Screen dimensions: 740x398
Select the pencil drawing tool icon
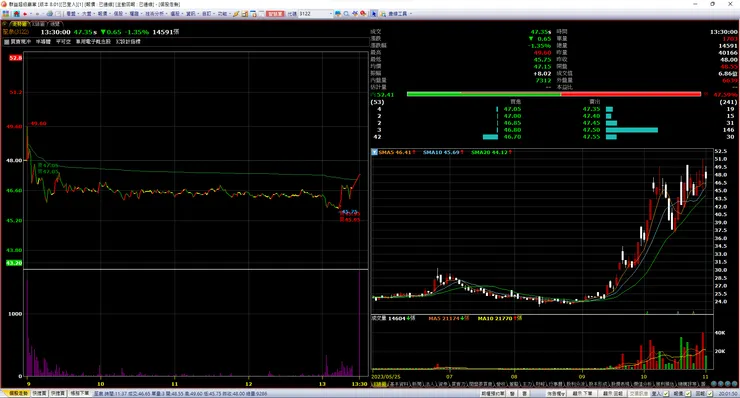[x=236, y=14]
